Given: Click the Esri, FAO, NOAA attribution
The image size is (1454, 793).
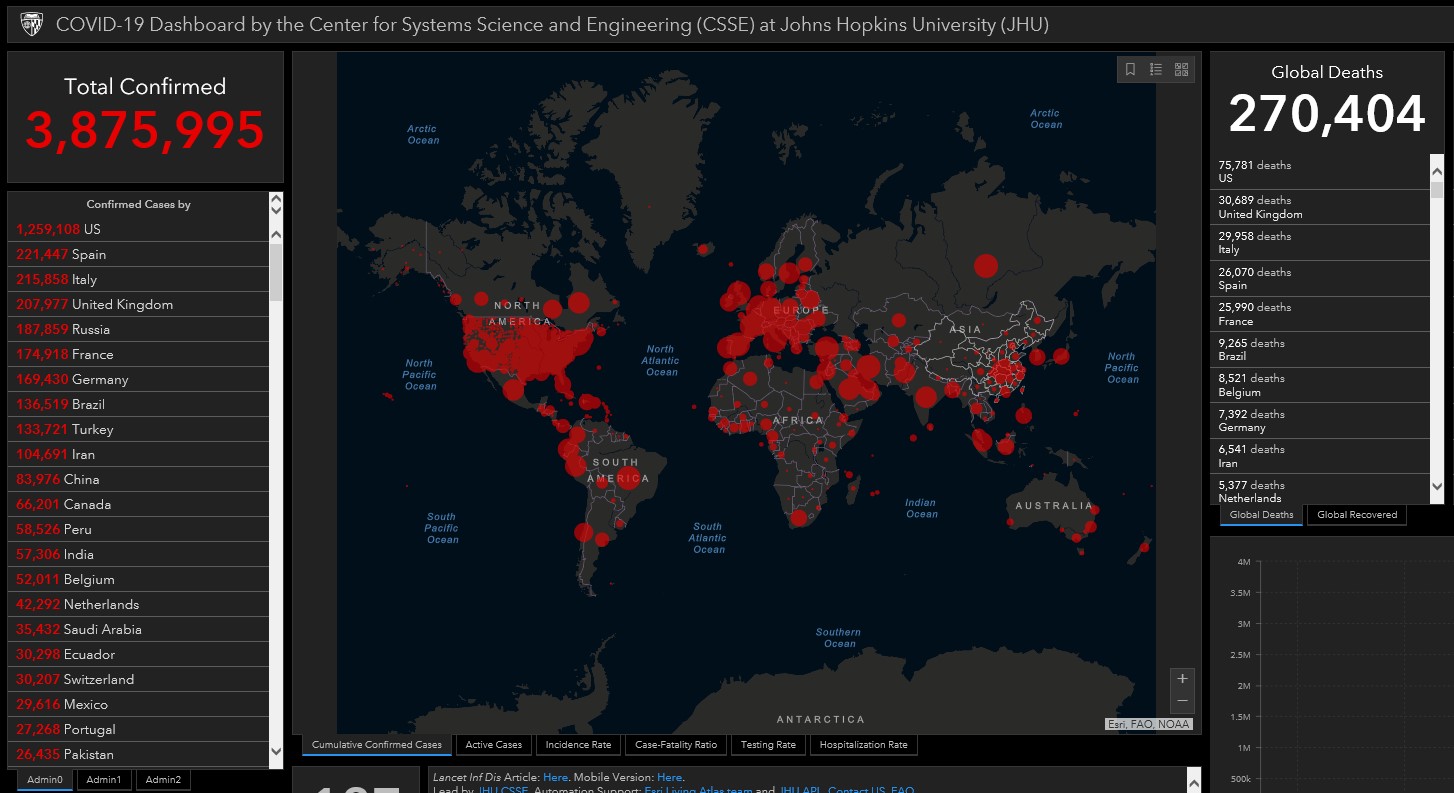Looking at the screenshot, I should pos(1149,724).
